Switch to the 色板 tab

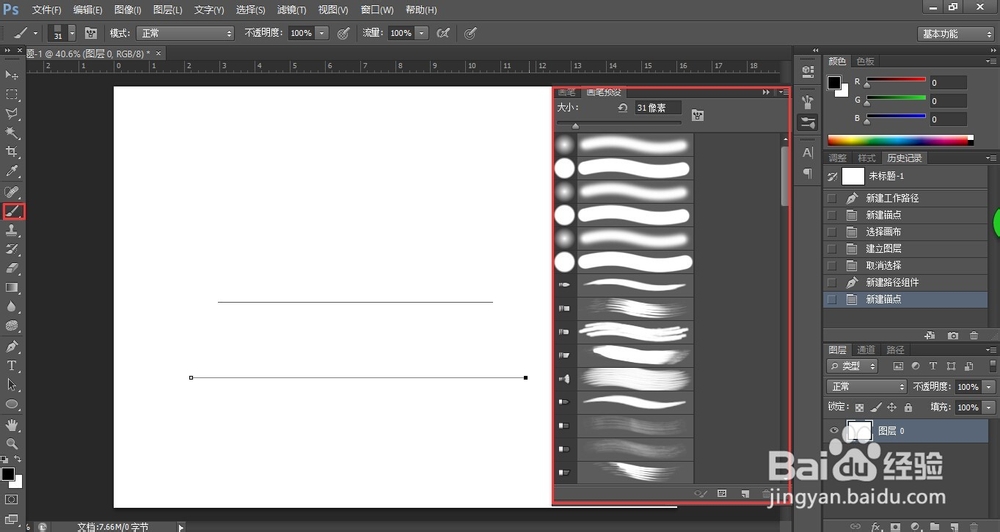865,61
